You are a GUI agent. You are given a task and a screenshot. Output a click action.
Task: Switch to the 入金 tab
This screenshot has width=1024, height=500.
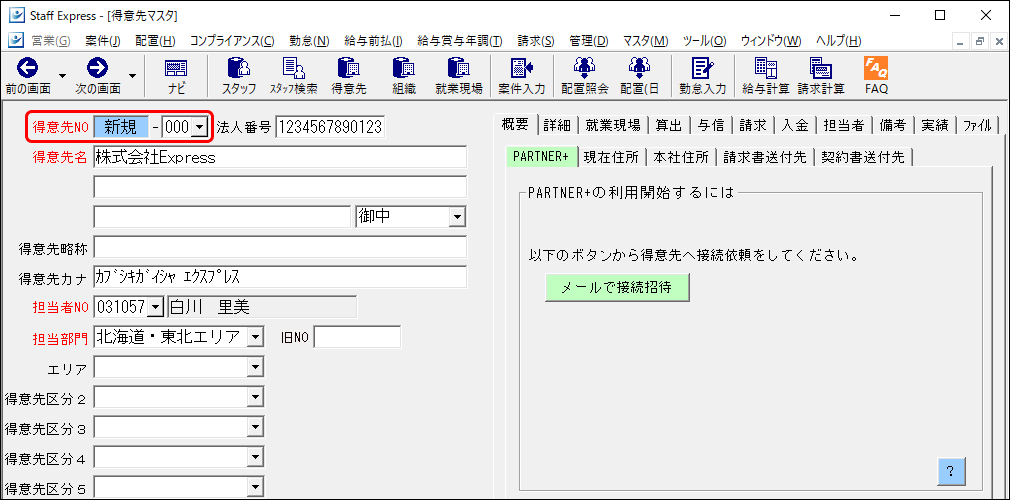pos(795,126)
